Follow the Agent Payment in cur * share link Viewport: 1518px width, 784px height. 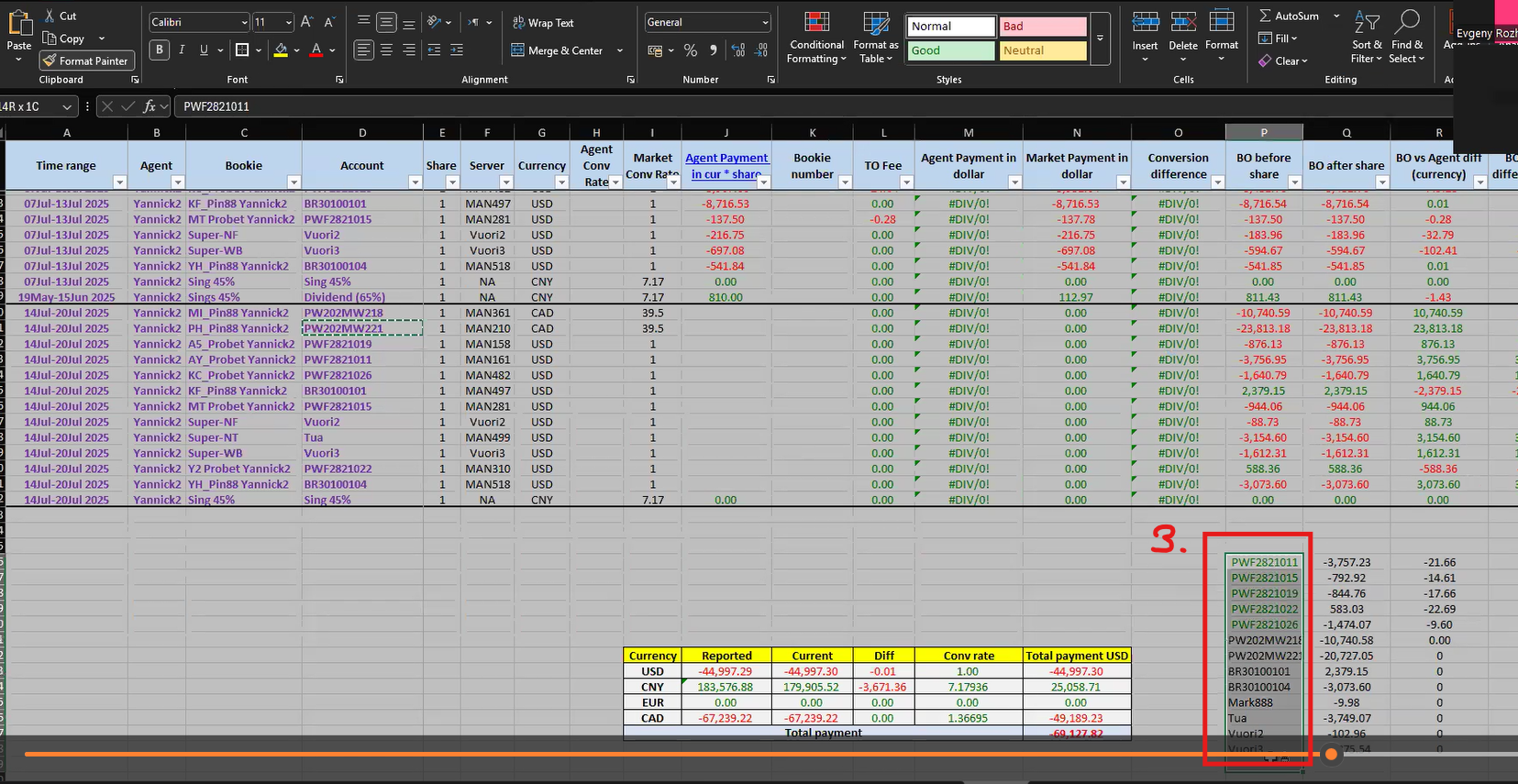point(726,166)
